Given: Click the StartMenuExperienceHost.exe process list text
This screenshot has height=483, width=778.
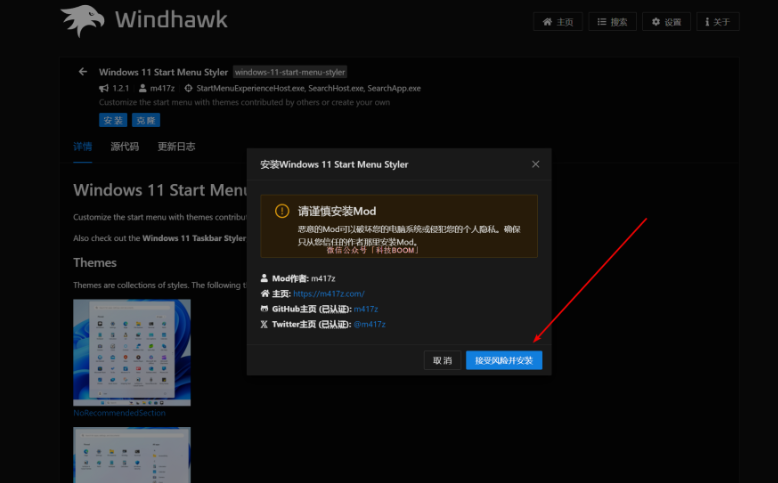Looking at the screenshot, I should (309, 88).
